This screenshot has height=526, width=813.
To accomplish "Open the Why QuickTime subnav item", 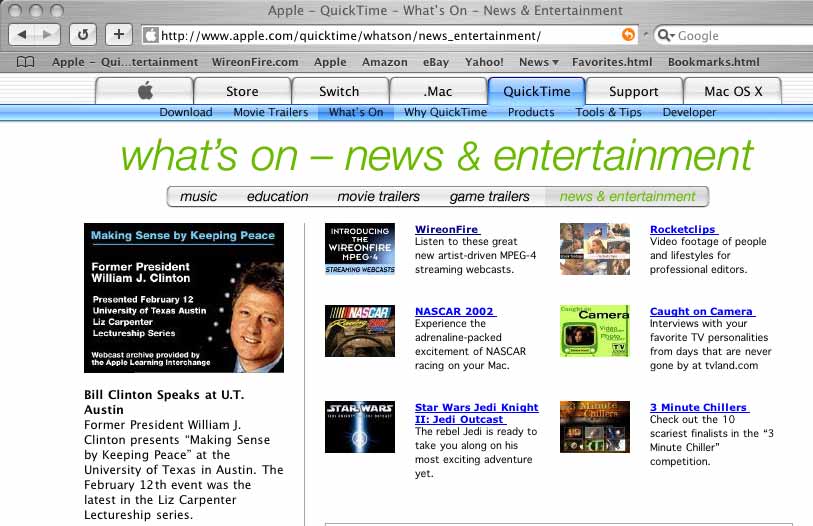I will (445, 112).
